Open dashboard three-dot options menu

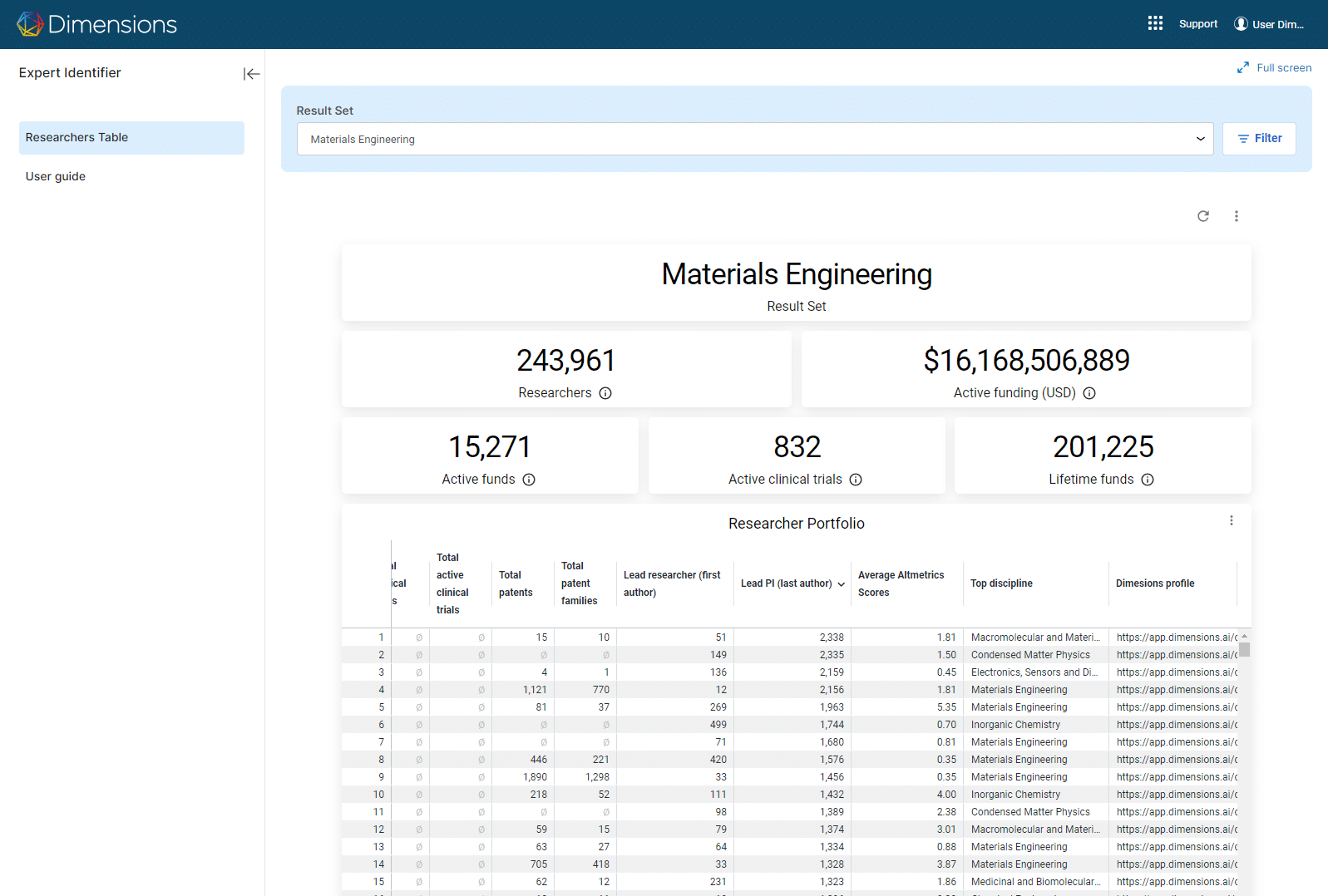tap(1236, 216)
